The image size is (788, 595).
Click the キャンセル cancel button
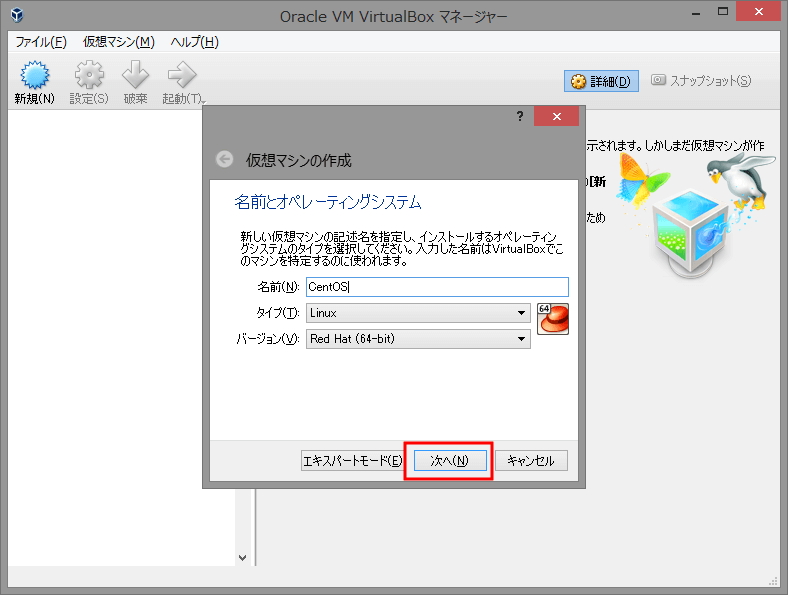tap(531, 460)
